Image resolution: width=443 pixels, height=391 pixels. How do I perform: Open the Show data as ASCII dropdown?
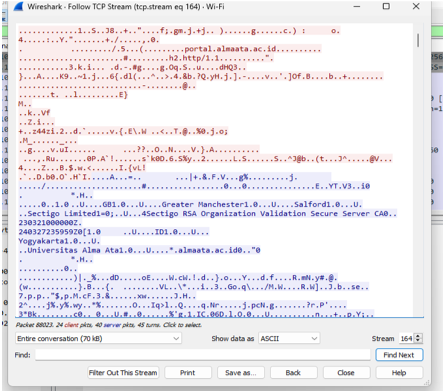(289, 338)
